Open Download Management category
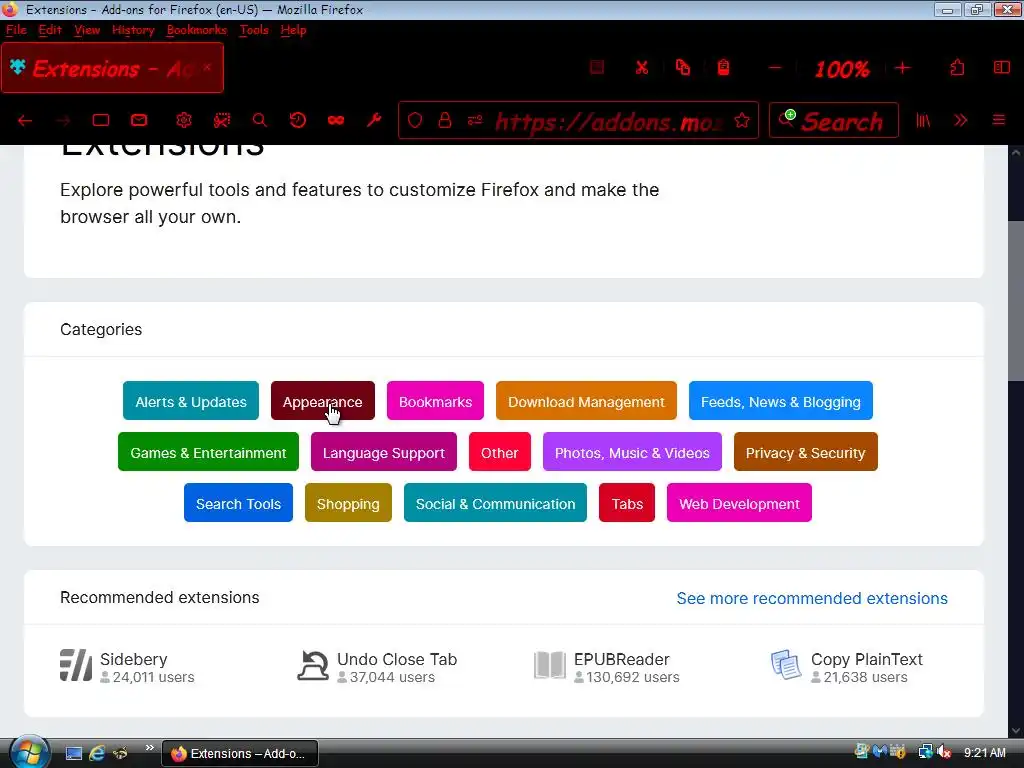This screenshot has height=768, width=1024. (586, 401)
